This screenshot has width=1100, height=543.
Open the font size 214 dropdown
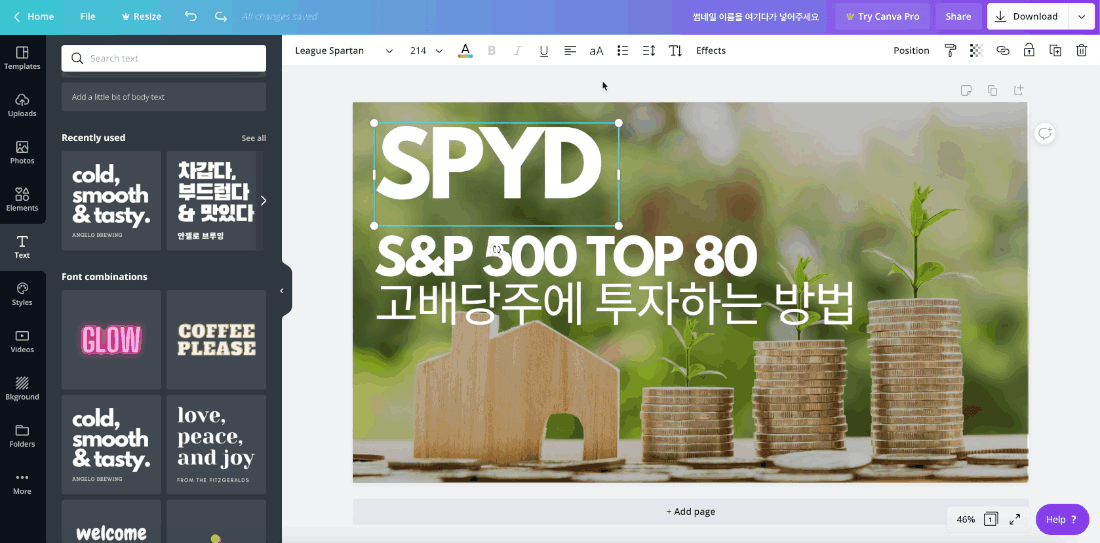click(427, 51)
